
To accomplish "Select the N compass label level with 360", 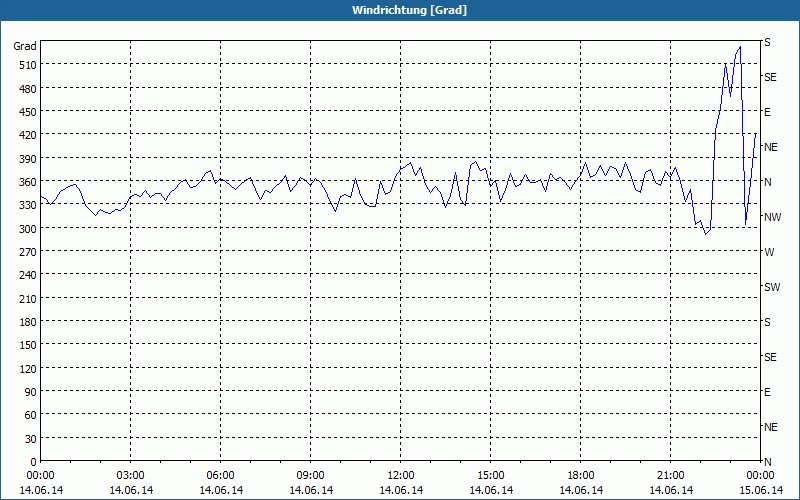I will click(x=768, y=182).
